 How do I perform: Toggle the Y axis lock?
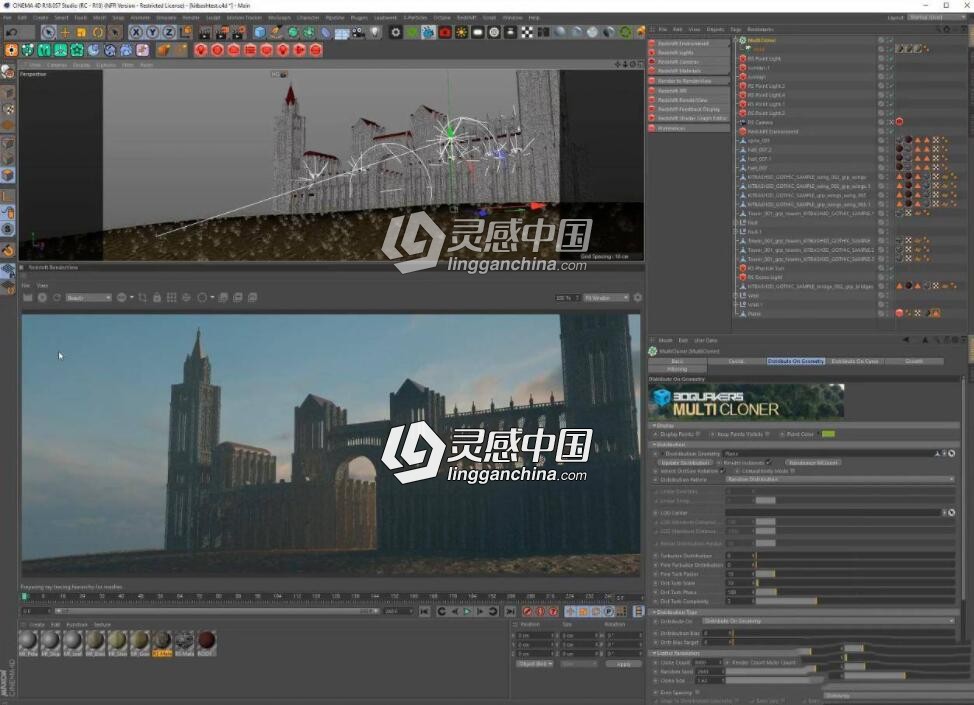(152, 32)
